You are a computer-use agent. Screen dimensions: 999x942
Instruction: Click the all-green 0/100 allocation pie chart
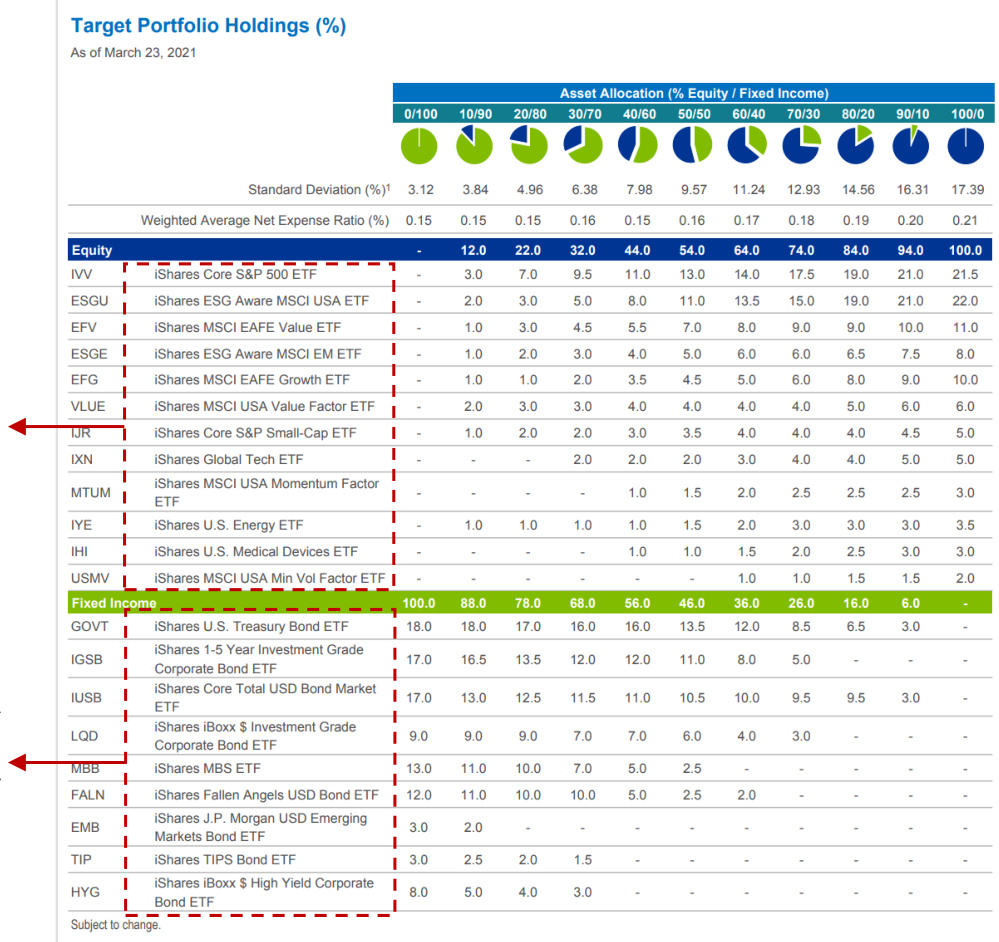420,147
